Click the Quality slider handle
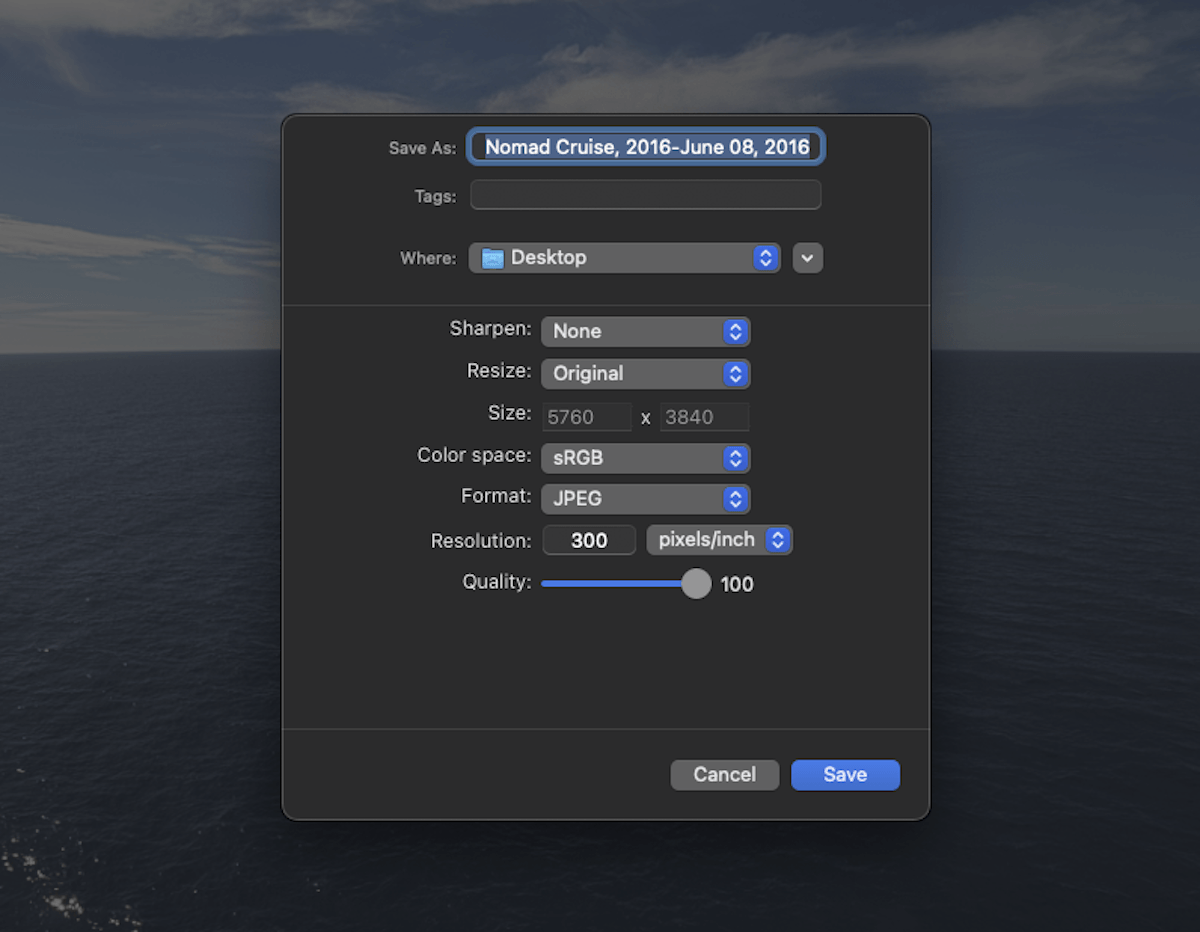This screenshot has width=1200, height=932. pyautogui.click(x=696, y=583)
